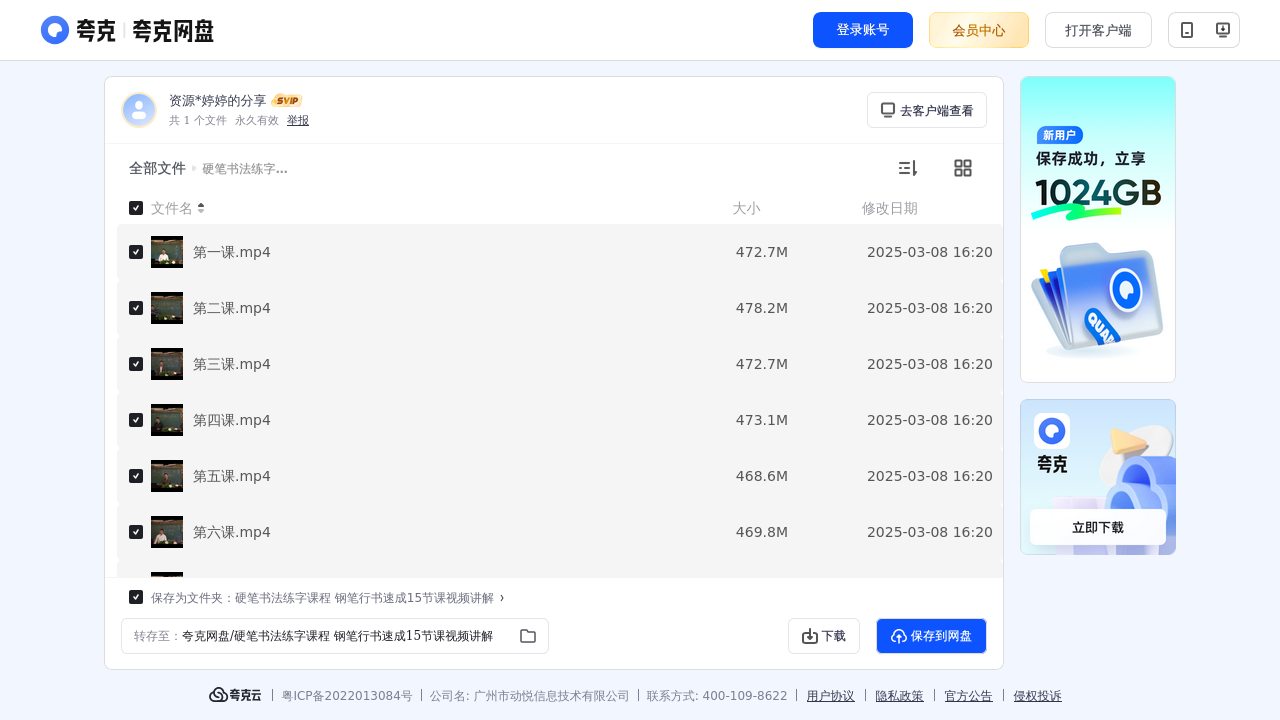This screenshot has width=1280, height=720.
Task: Click file name 第六课.mp4
Action: [232, 532]
